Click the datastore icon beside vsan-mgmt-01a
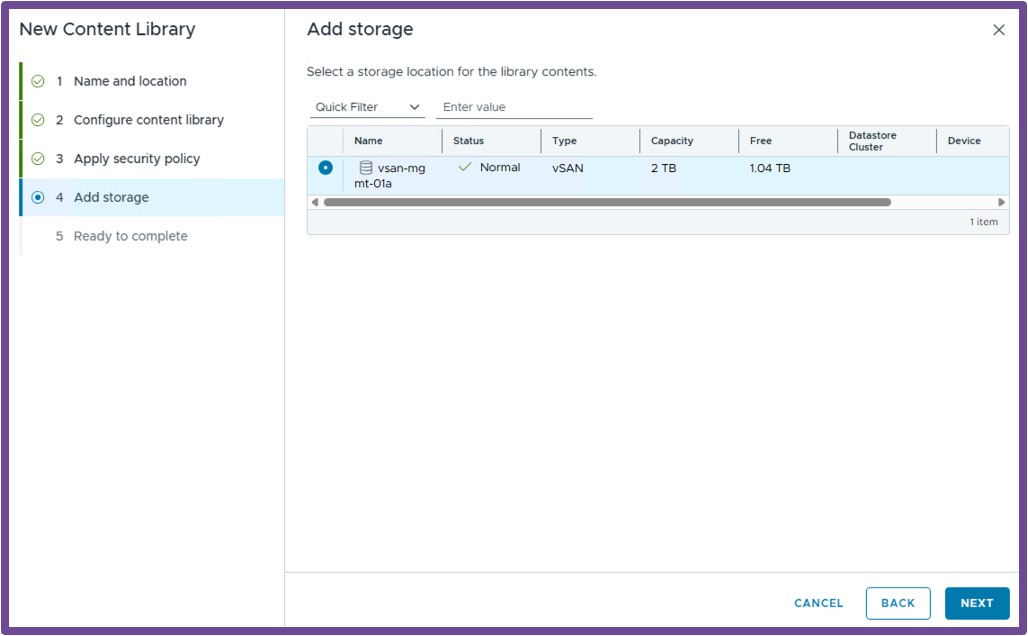This screenshot has width=1028, height=636. (x=366, y=168)
